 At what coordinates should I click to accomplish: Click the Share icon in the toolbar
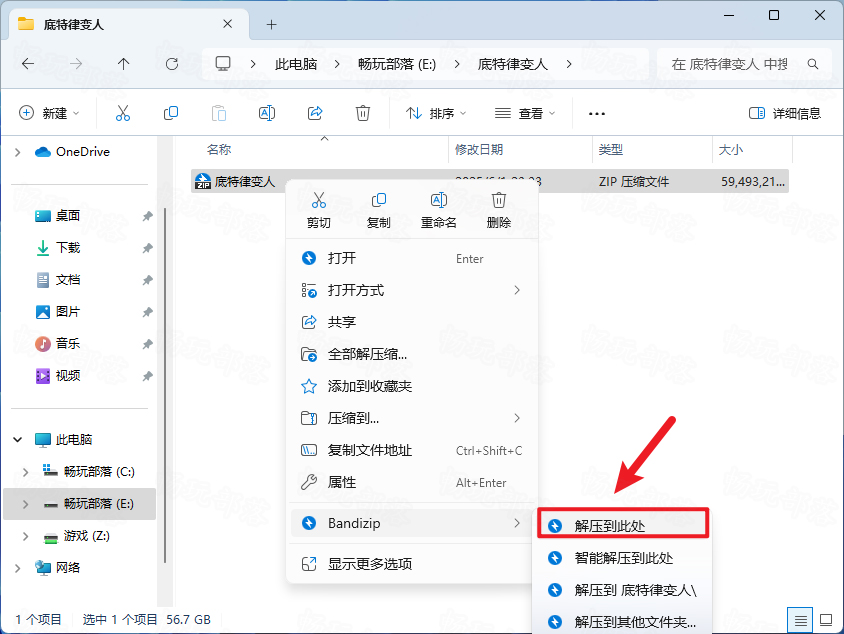click(315, 113)
